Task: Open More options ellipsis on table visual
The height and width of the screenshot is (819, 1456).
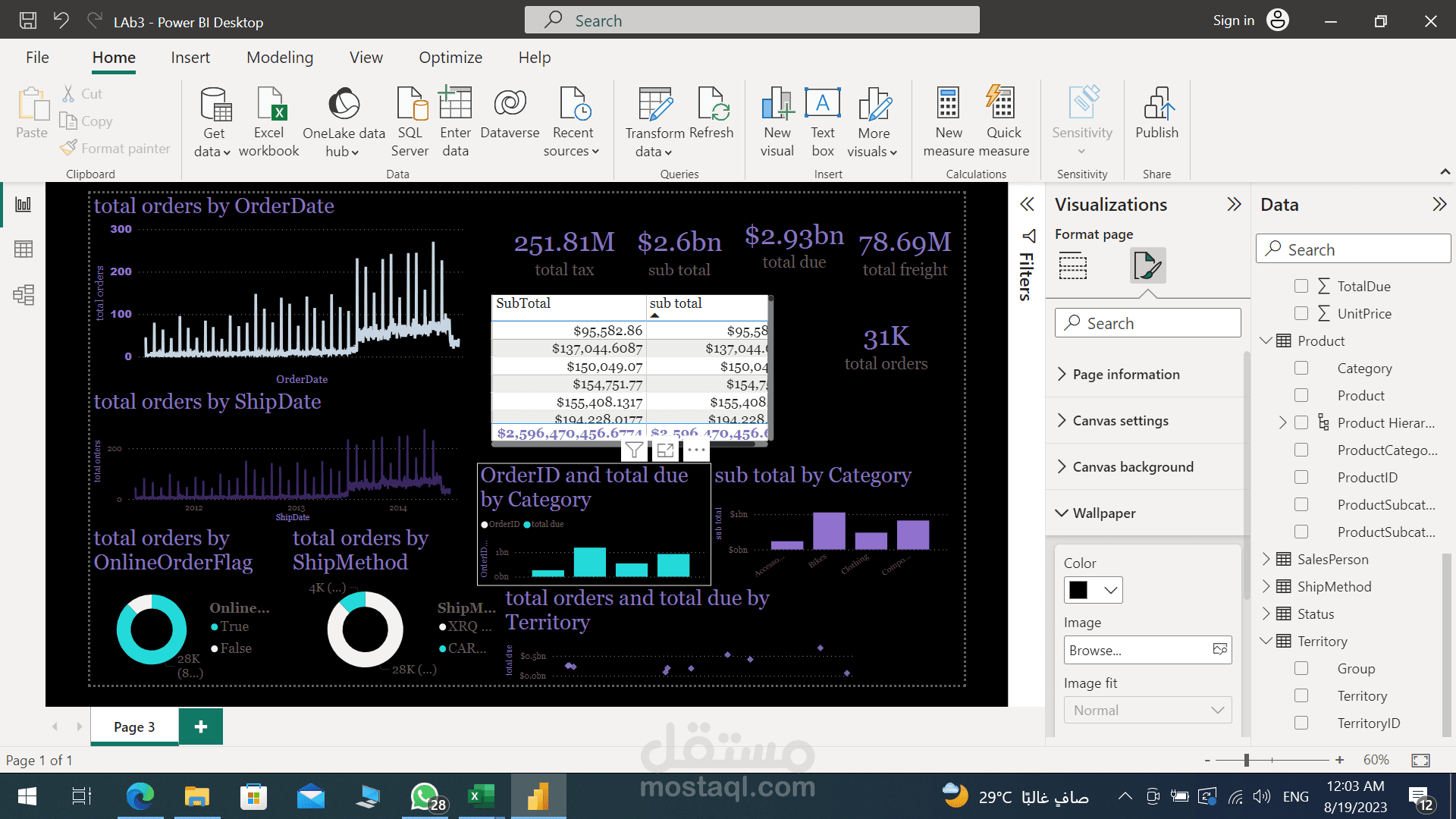Action: click(x=696, y=450)
